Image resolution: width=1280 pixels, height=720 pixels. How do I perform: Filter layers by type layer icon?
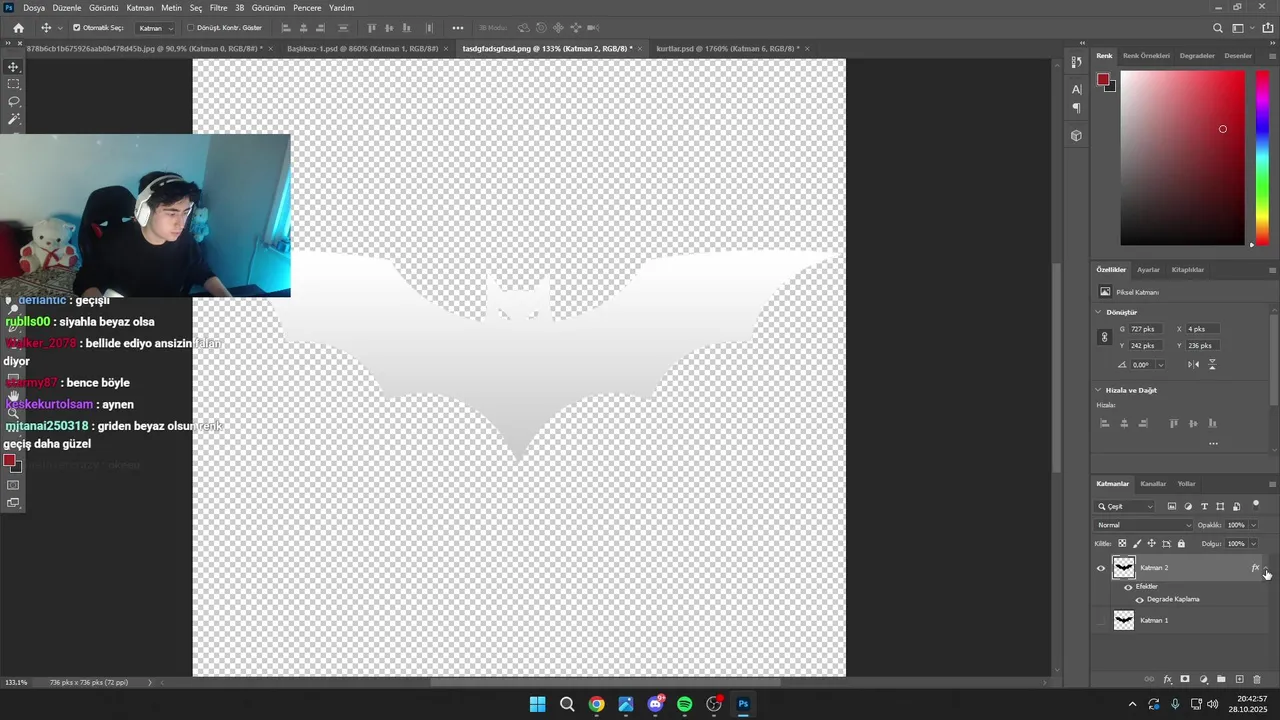[1204, 507]
